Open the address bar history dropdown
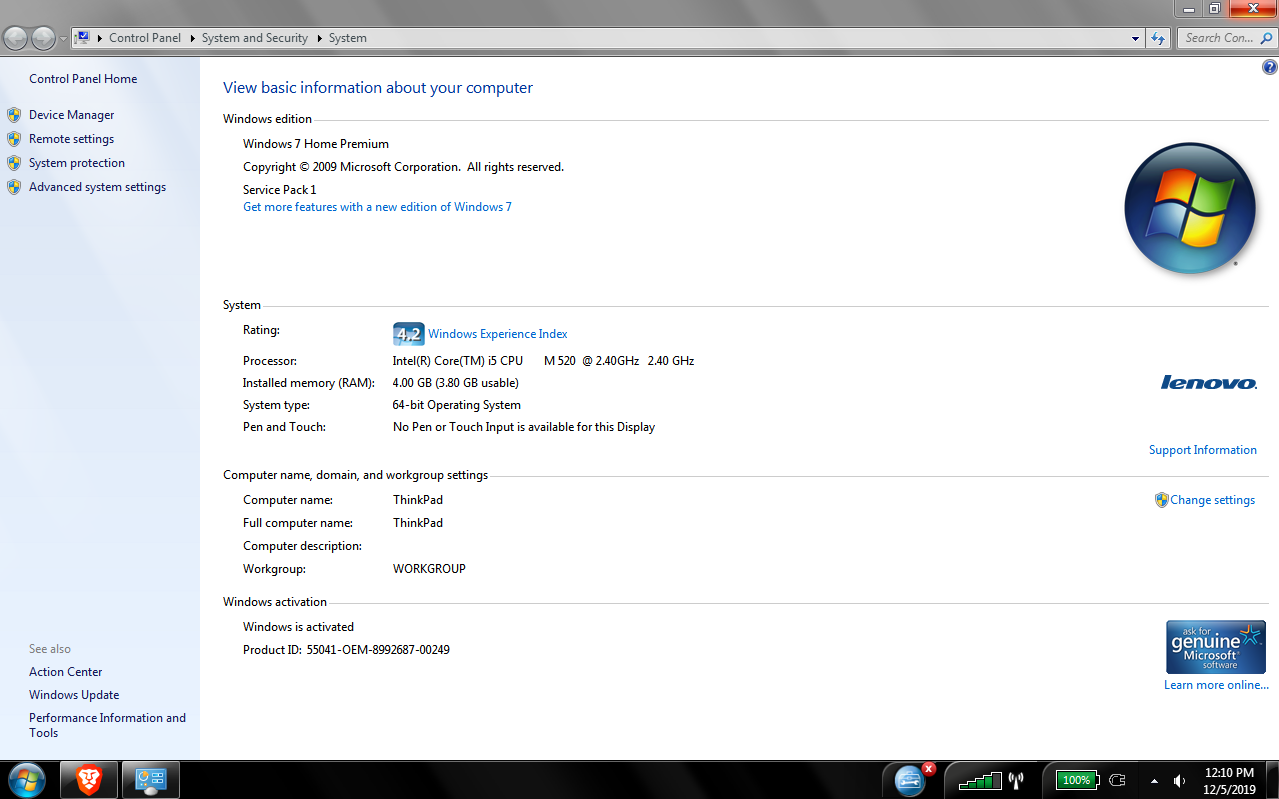This screenshot has height=799, width=1279. tap(1135, 38)
